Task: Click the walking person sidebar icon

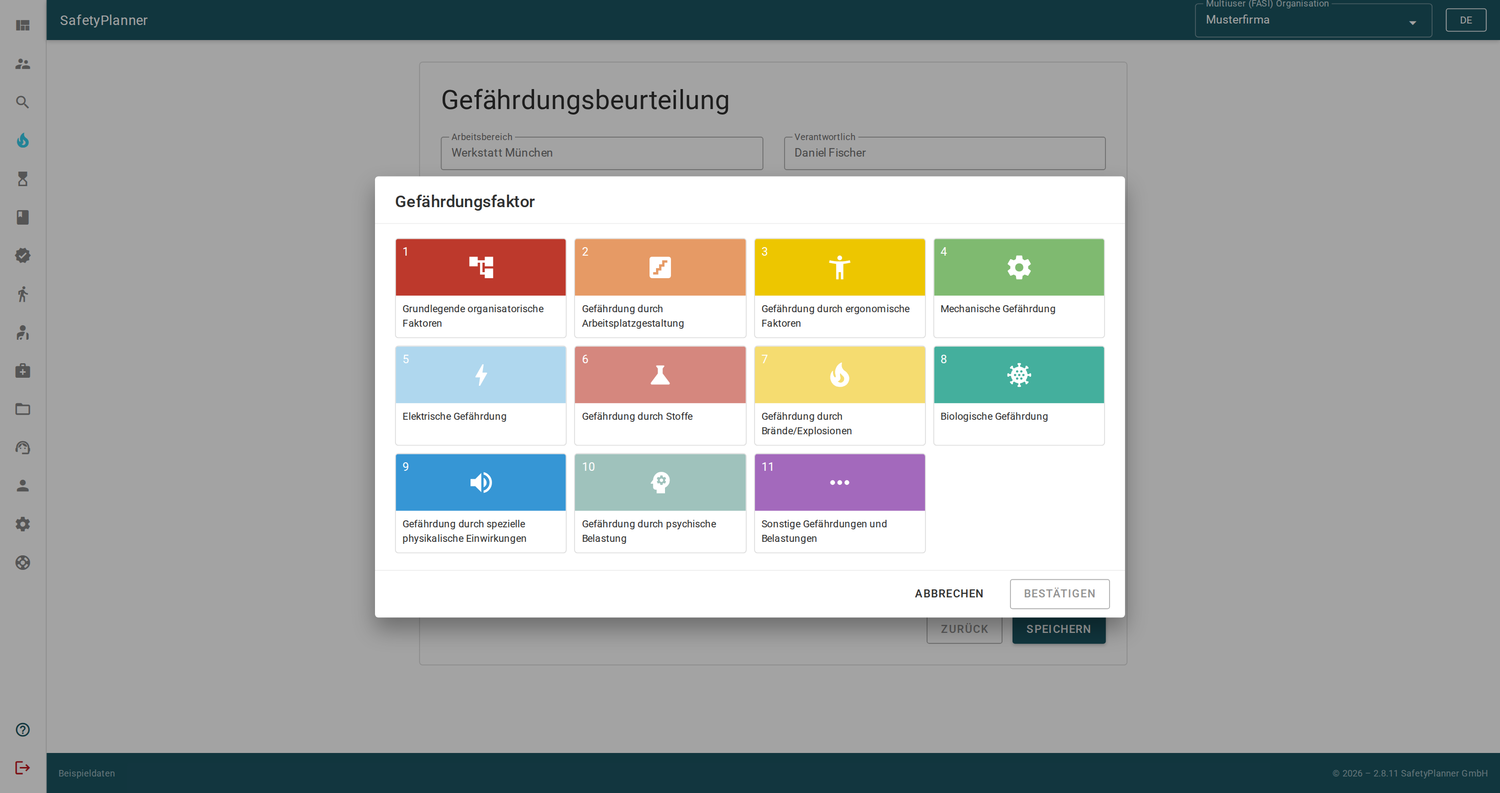Action: click(22, 294)
